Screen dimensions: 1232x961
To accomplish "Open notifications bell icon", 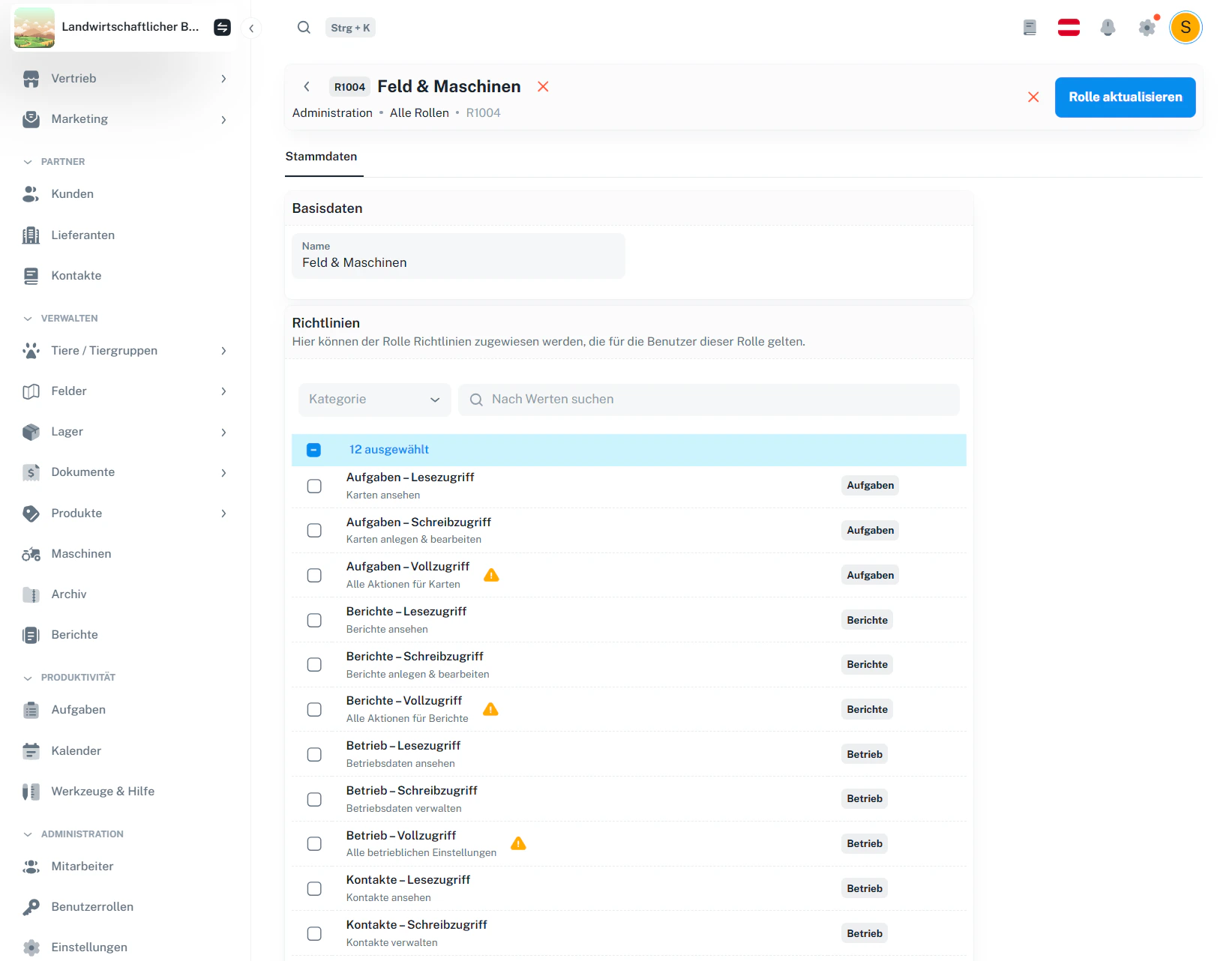I will coord(1108,28).
